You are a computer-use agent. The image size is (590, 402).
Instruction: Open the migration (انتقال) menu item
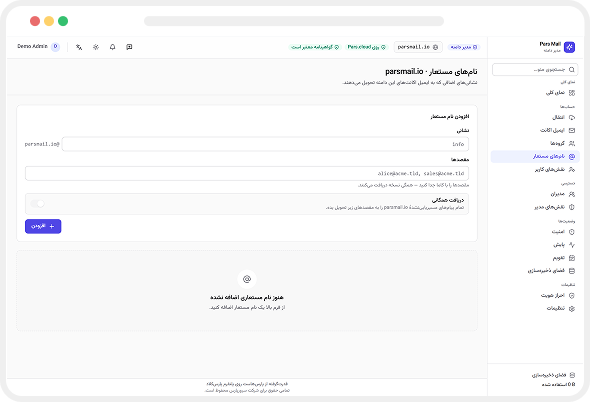pos(535,117)
